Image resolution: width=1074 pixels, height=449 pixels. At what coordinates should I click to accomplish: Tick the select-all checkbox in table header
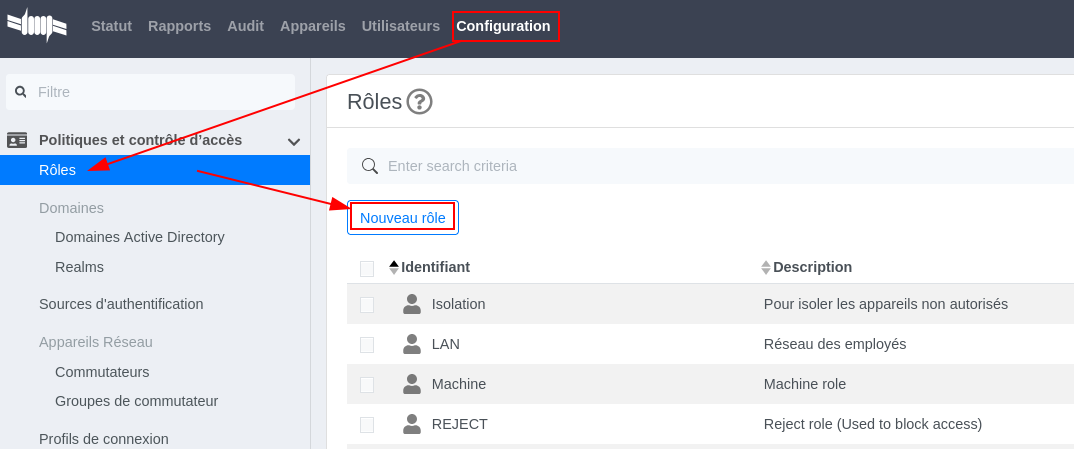367,268
